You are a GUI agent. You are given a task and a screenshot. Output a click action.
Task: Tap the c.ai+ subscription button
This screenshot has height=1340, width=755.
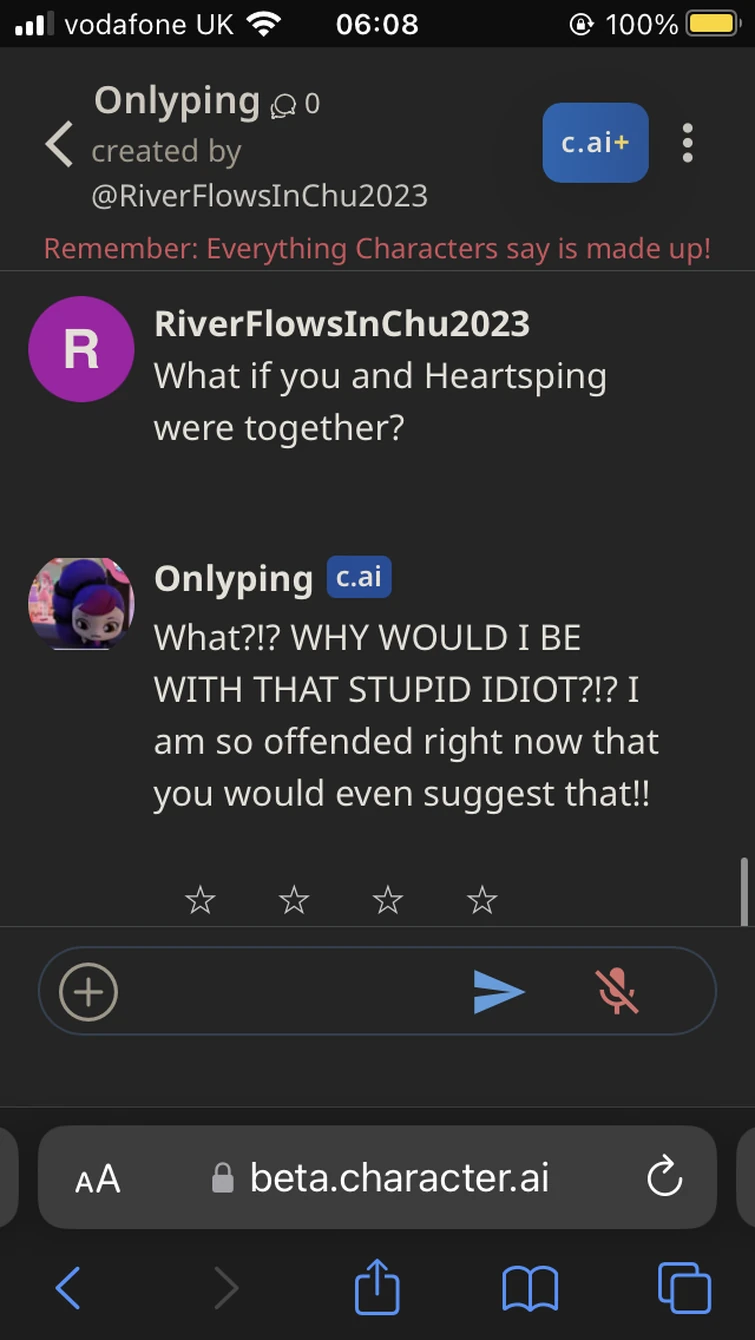coord(595,143)
